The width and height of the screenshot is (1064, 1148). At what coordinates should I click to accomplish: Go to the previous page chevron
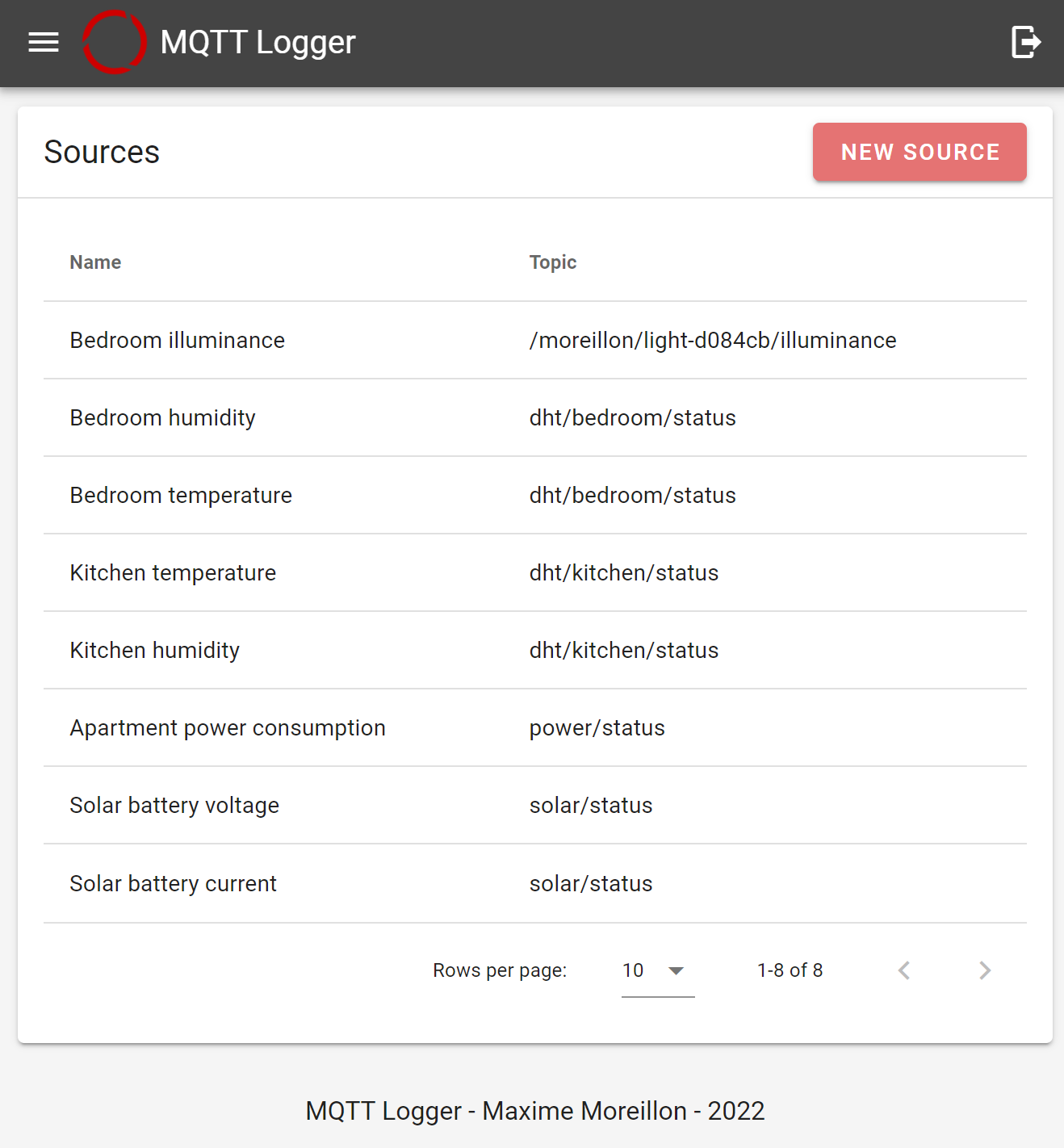point(904,970)
